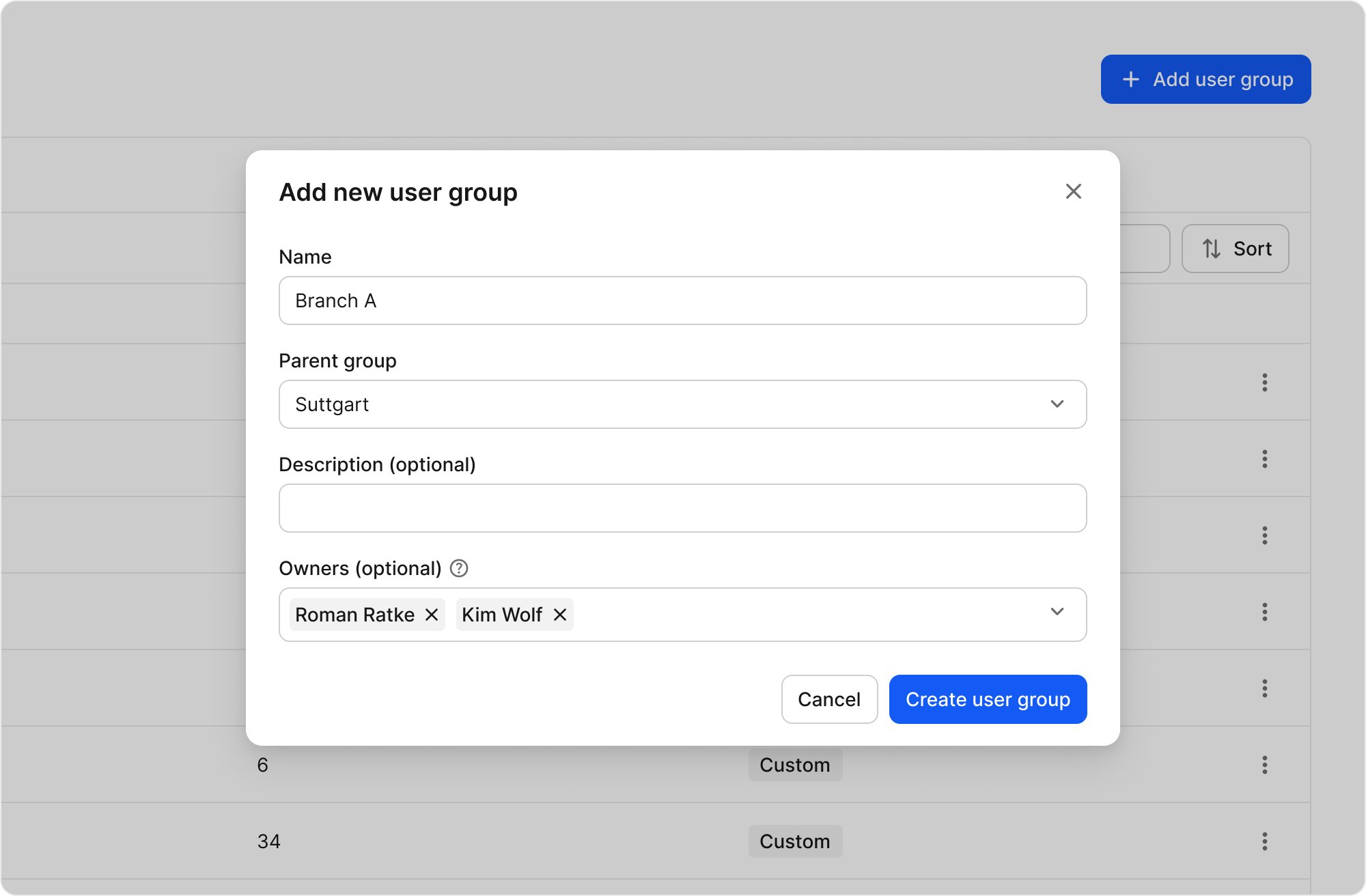Viewport: 1366px width, 896px height.
Task: Open the kebab menu beside row 34
Action: click(x=1264, y=841)
